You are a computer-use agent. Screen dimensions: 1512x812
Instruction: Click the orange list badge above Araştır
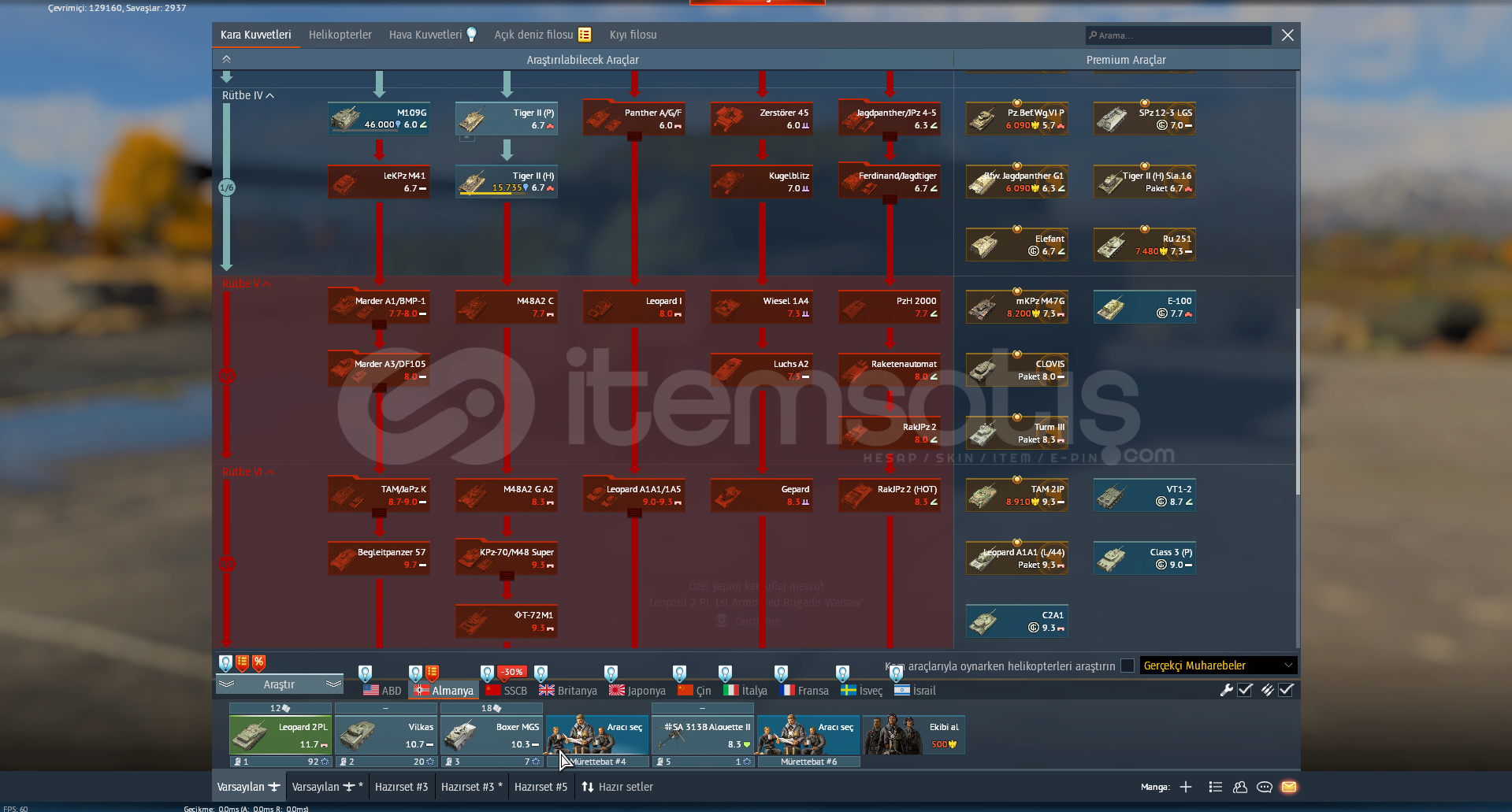243,663
